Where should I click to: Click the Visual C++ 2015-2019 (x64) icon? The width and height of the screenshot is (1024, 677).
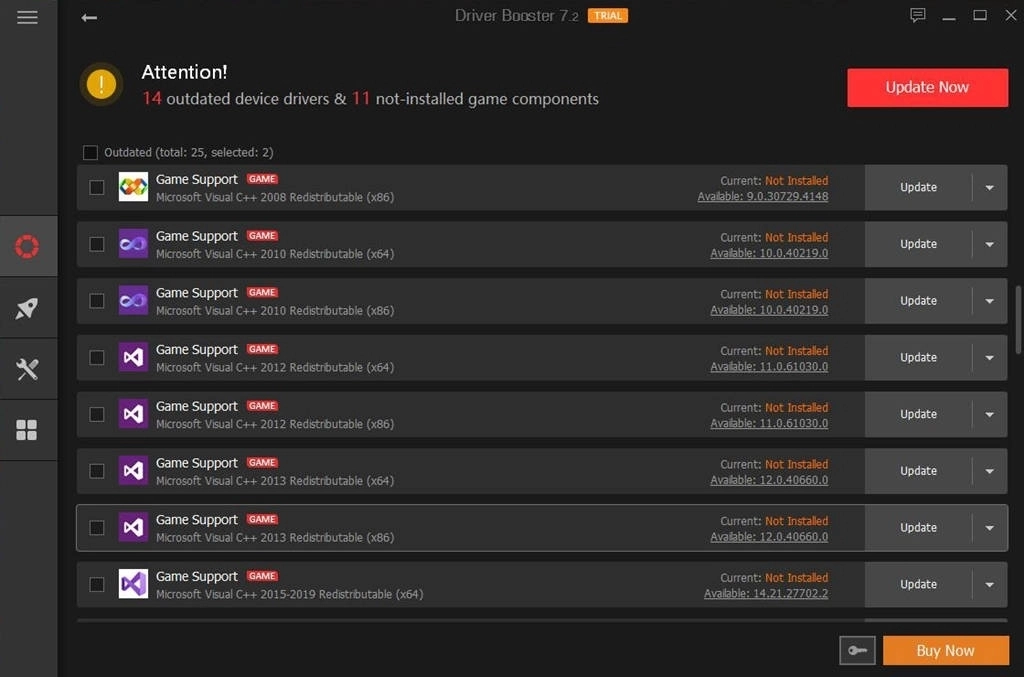point(133,584)
